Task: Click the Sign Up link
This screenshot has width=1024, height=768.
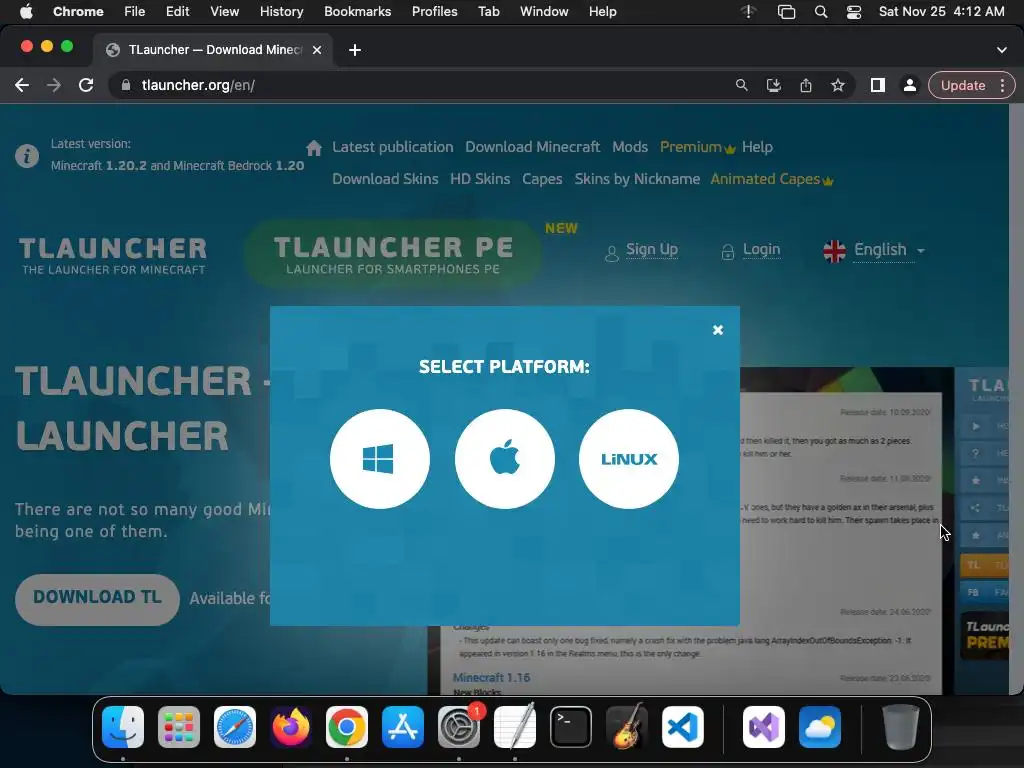Action: (652, 249)
